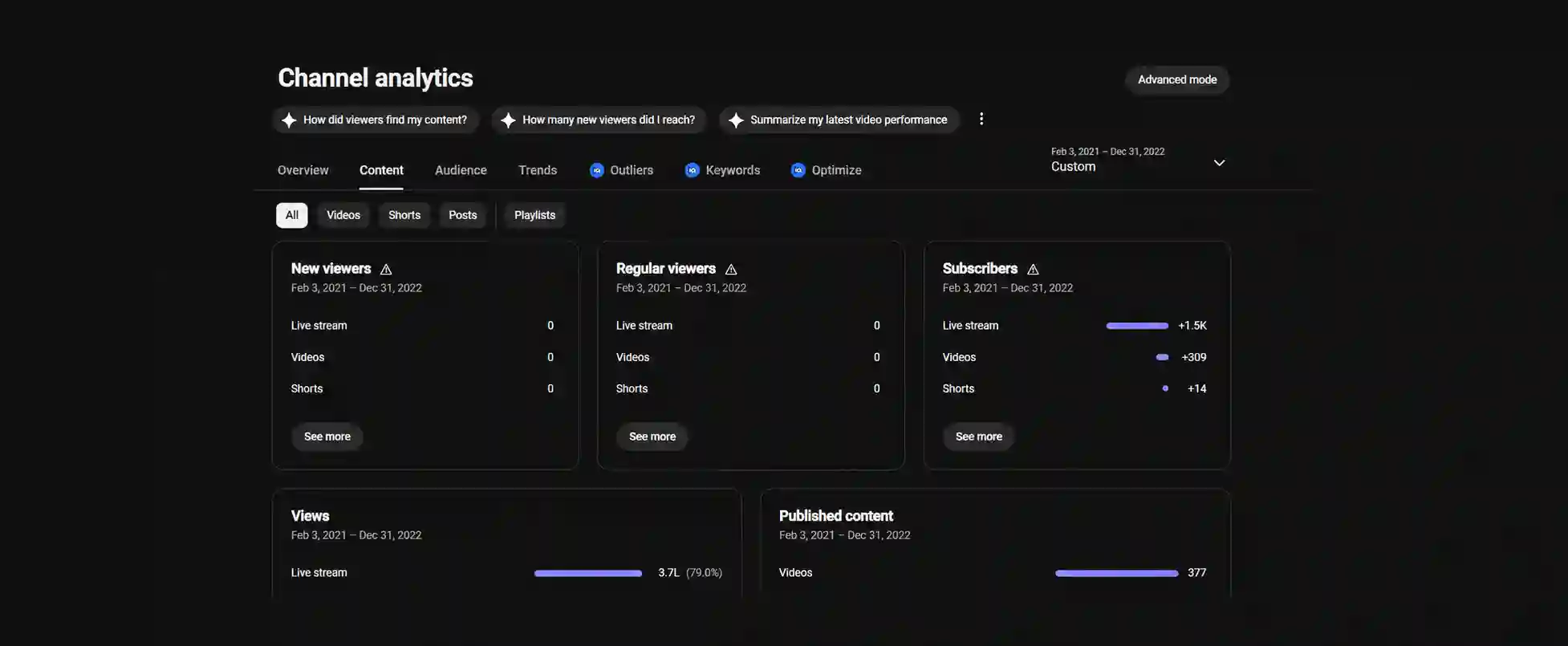Screen dimensions: 1568x646
Task: Click 'Shorts' label in Subscribers card
Action: pos(959,388)
